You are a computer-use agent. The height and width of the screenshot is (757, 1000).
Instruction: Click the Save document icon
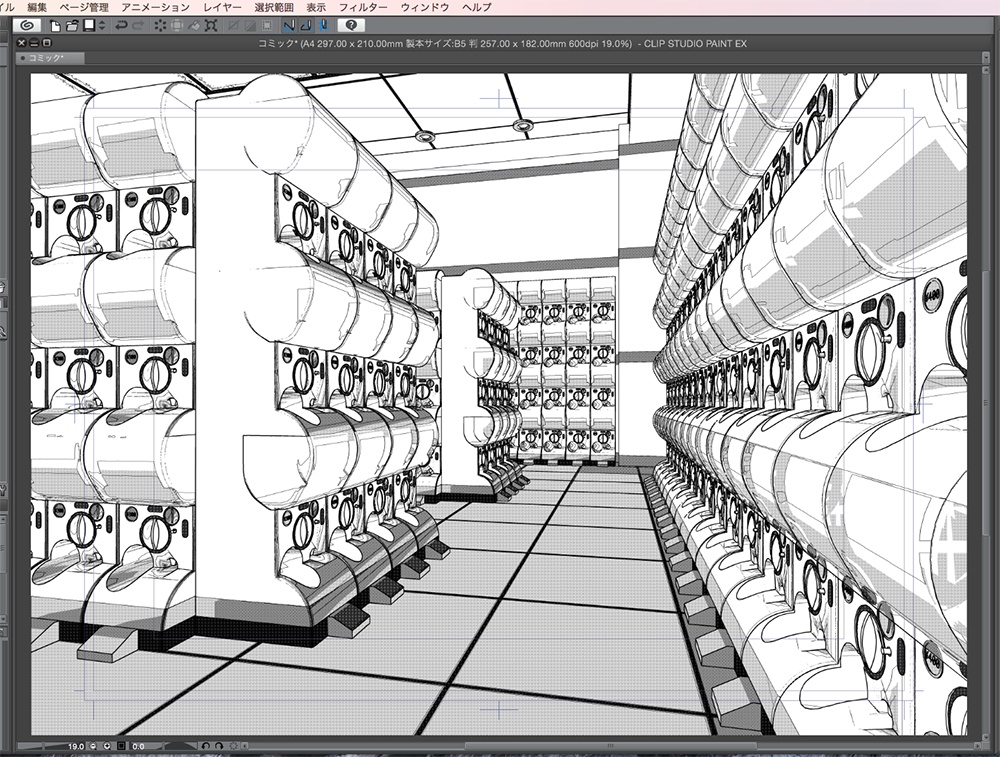[88, 27]
